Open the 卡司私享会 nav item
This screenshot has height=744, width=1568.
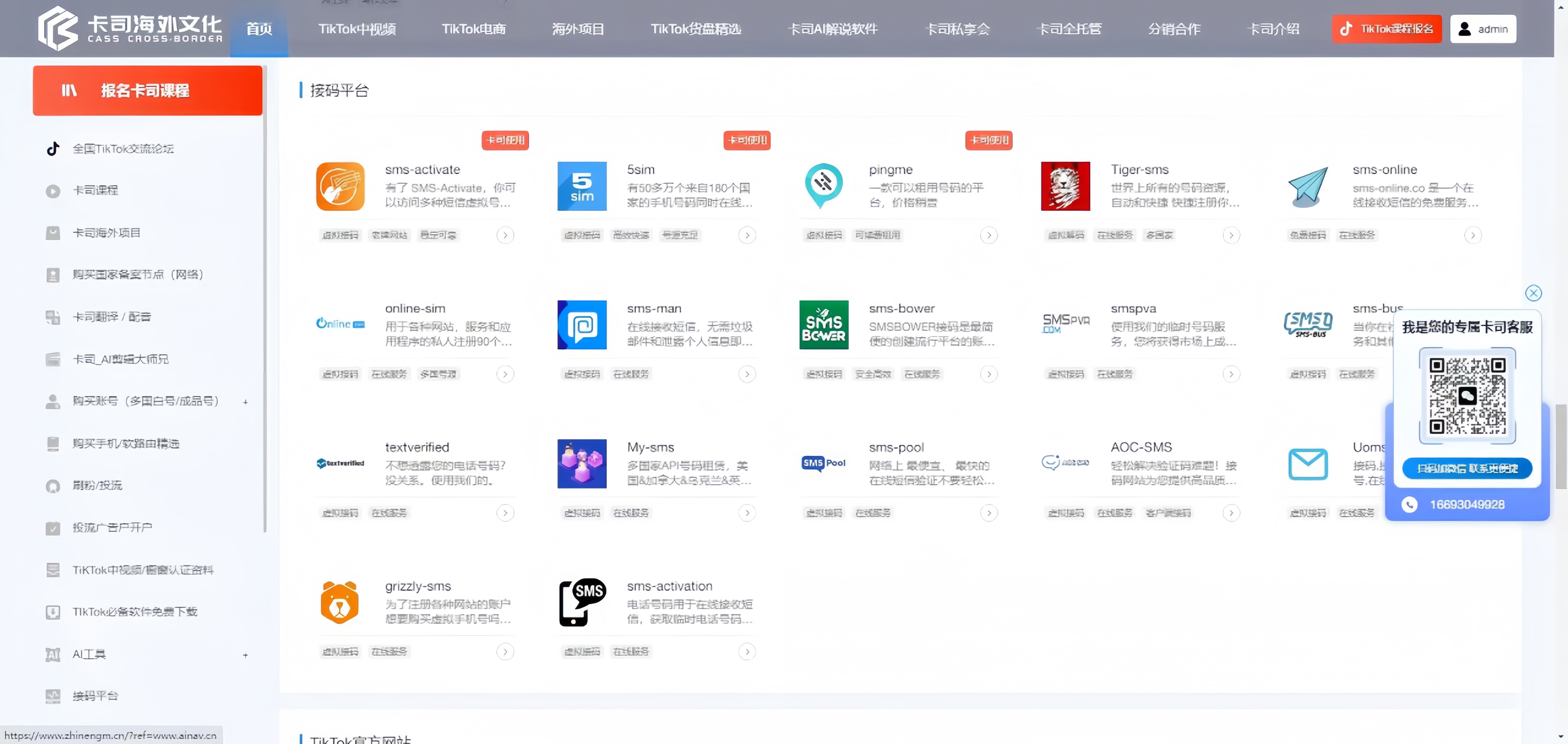pyautogui.click(x=957, y=28)
